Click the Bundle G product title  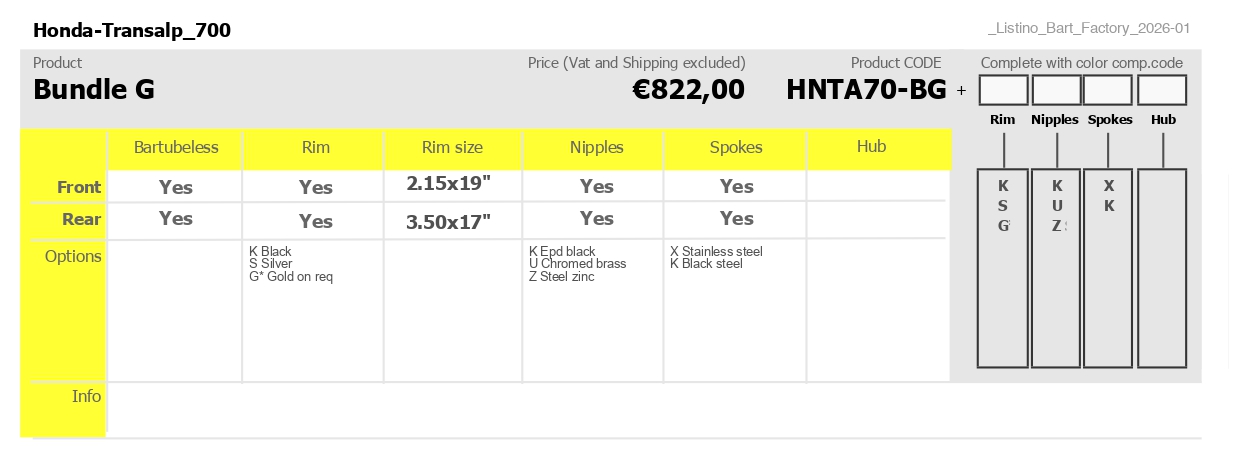pyautogui.click(x=94, y=90)
